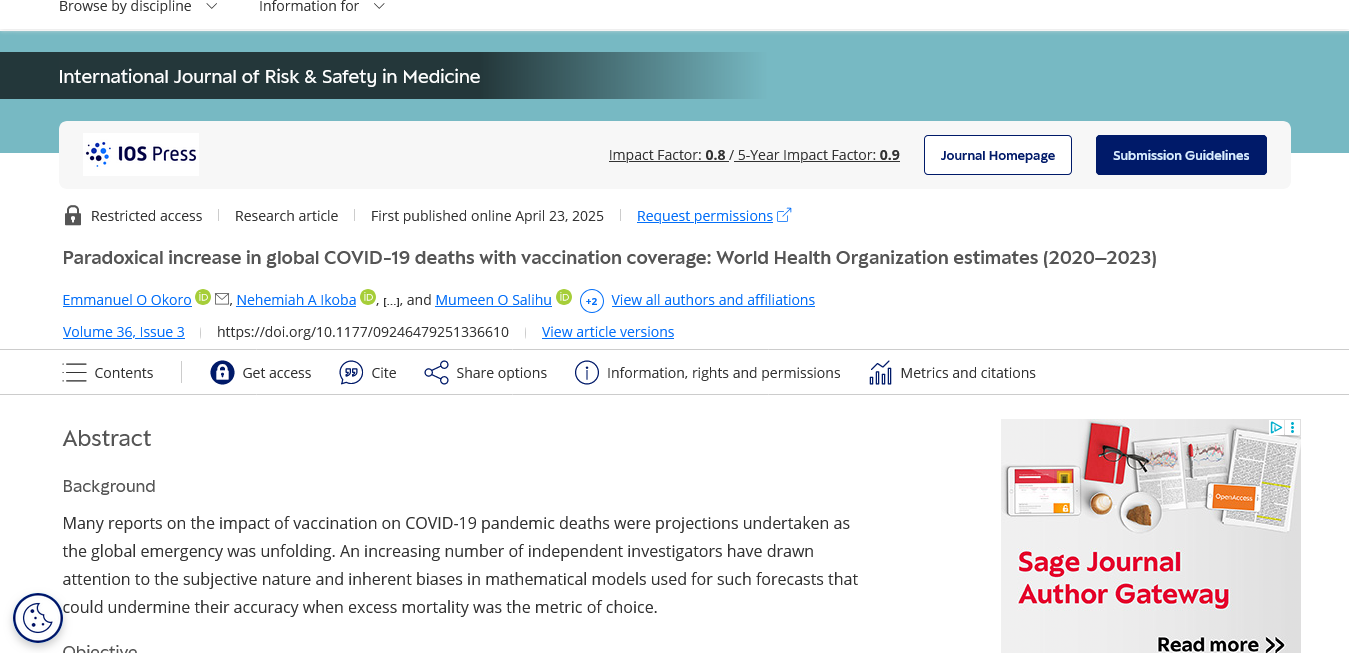The height and width of the screenshot is (653, 1349).
Task: Open the Volume 36, Issue 3 link
Action: click(124, 332)
